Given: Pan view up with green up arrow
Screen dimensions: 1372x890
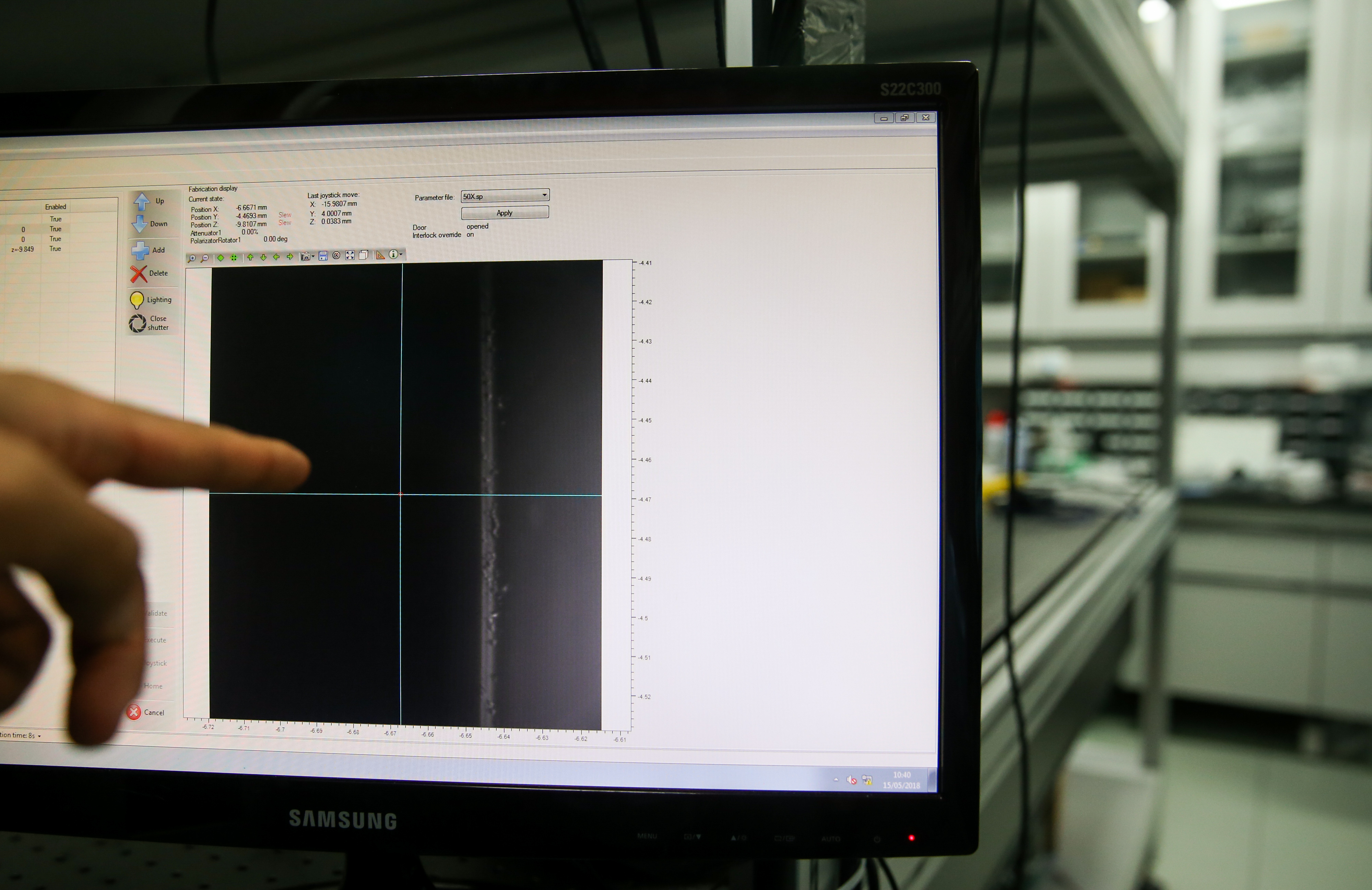Looking at the screenshot, I should point(250,257).
